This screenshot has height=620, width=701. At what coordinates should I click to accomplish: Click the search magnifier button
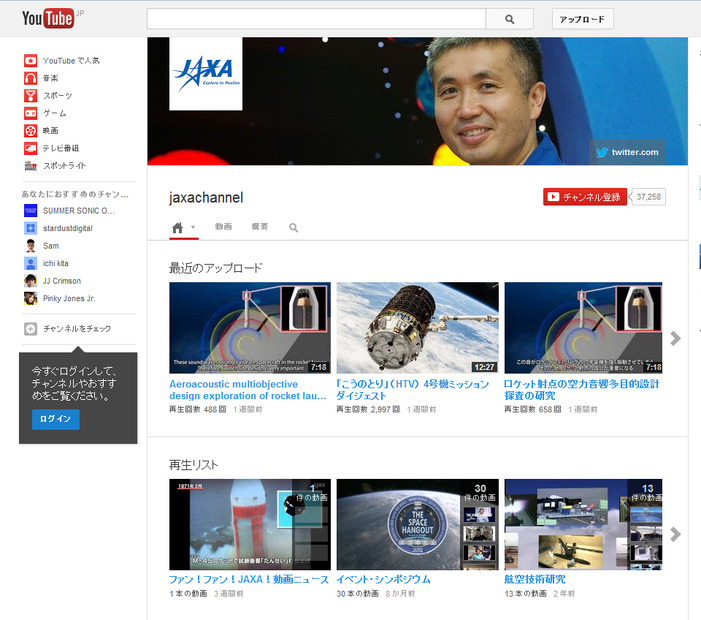point(510,19)
